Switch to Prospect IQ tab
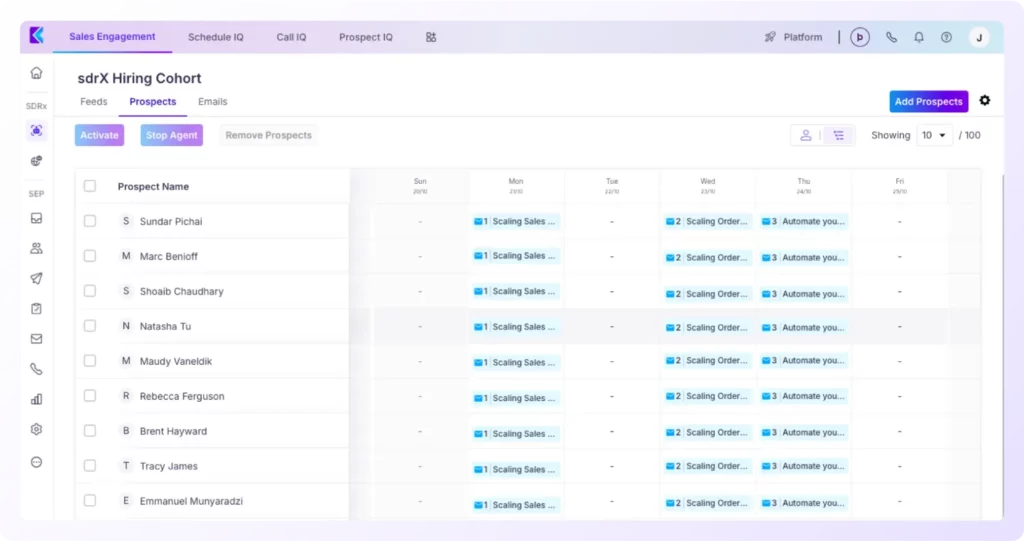1024x541 pixels. pyautogui.click(x=366, y=37)
